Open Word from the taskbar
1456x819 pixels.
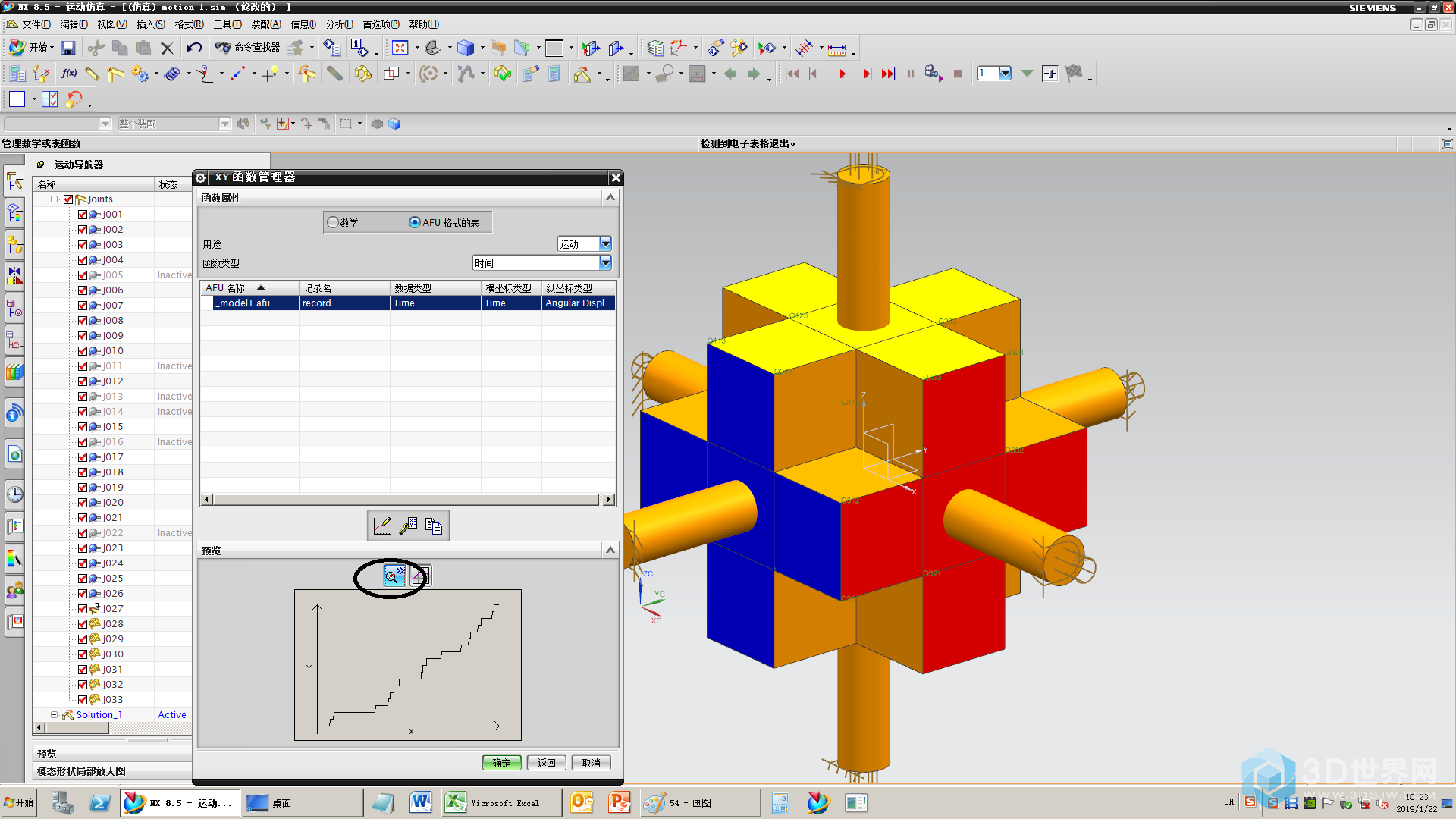coord(421,802)
